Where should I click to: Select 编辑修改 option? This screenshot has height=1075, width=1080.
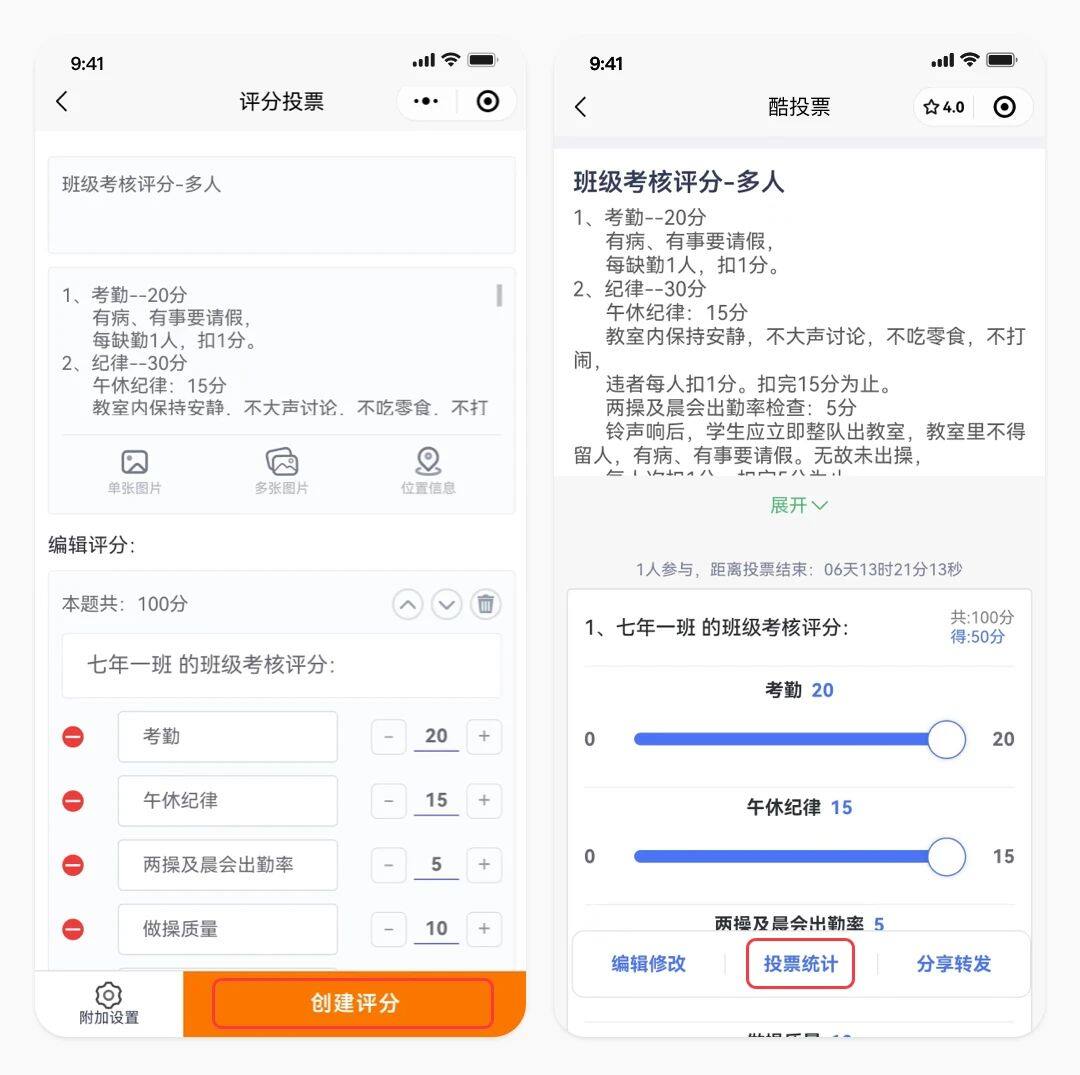[648, 963]
